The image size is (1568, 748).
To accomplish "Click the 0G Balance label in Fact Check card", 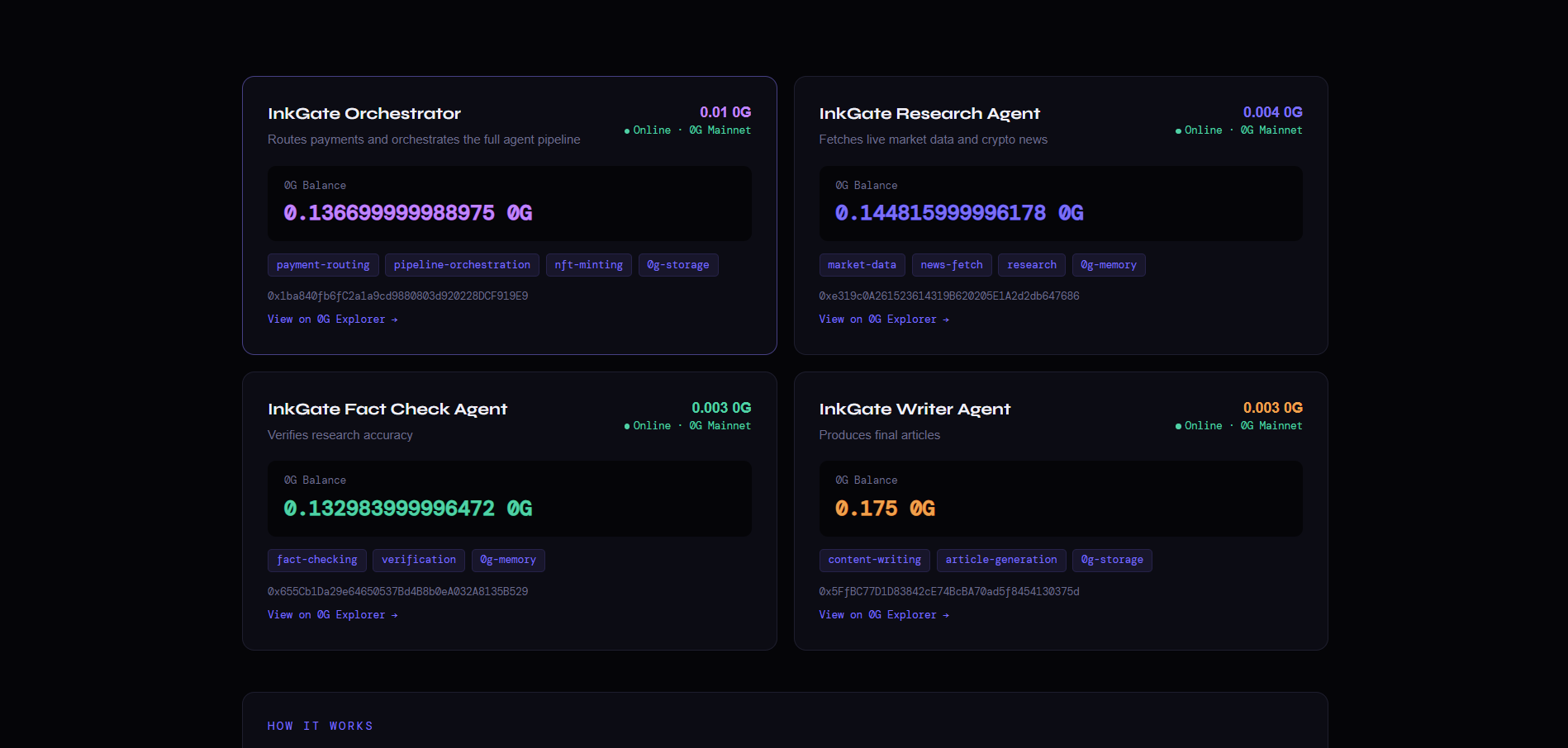I will click(315, 481).
